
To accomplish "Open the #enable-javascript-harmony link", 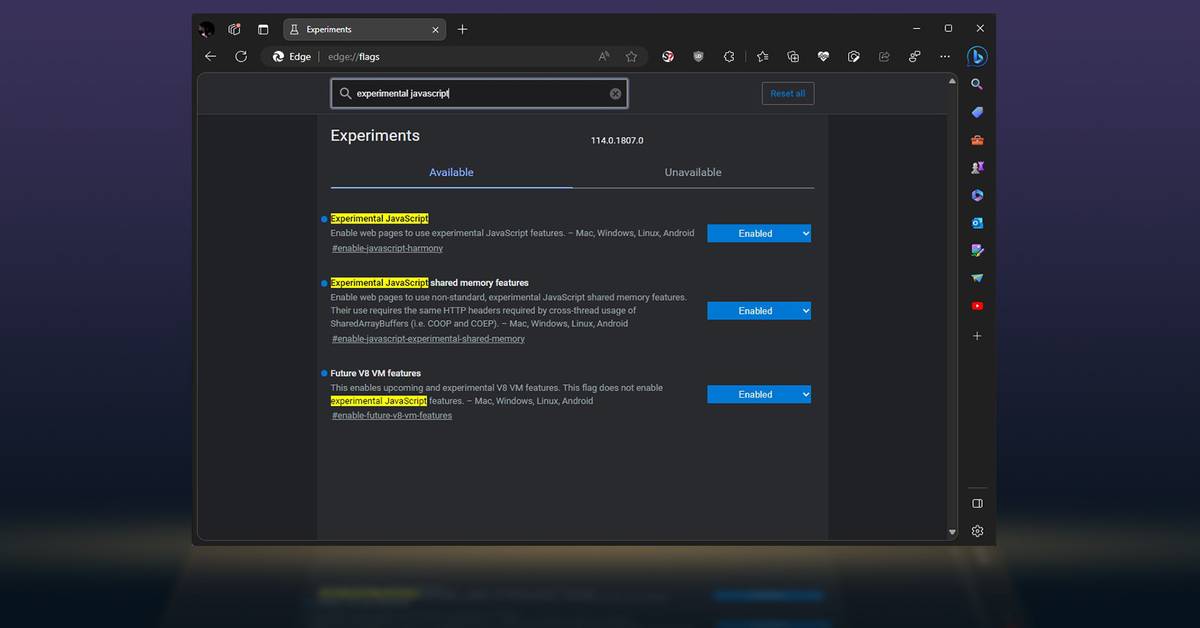I will (x=387, y=248).
